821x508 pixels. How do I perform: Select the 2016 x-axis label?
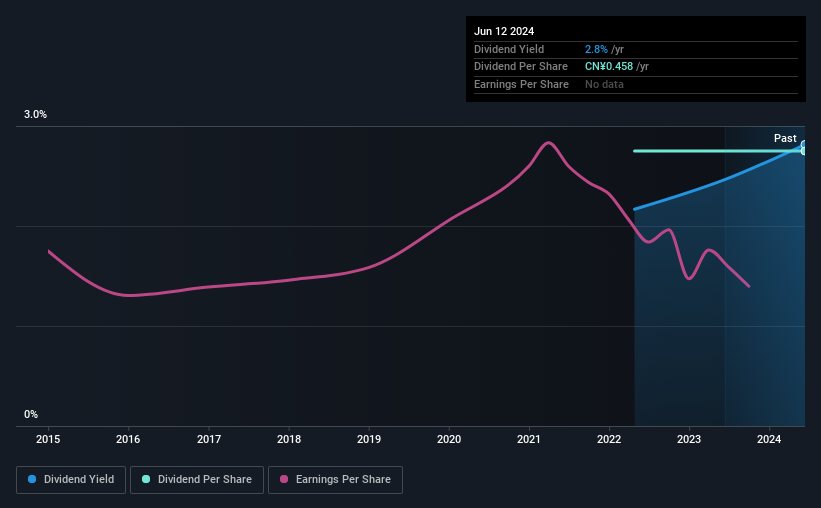click(x=128, y=439)
